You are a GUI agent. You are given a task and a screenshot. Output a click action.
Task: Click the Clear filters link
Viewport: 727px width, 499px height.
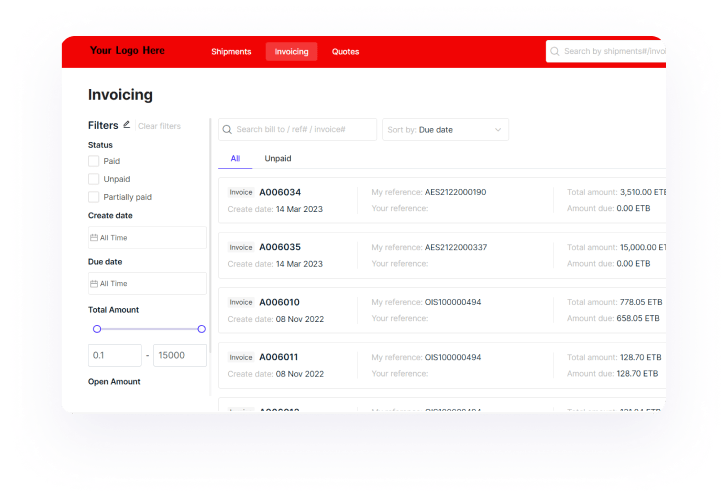point(159,126)
